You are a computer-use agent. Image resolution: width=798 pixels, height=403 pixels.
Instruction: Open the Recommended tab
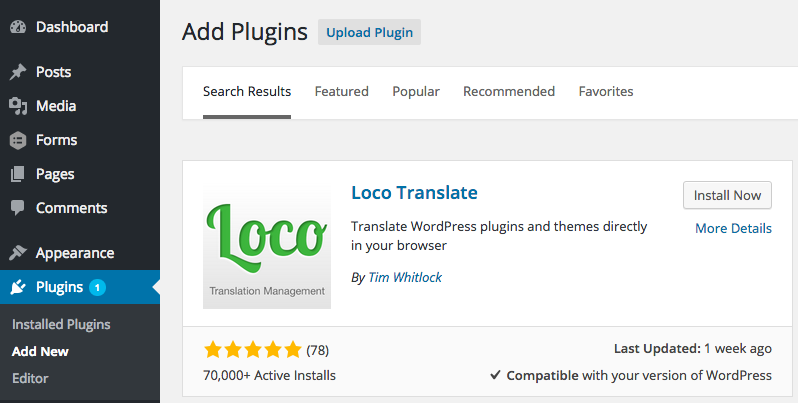[x=509, y=92]
